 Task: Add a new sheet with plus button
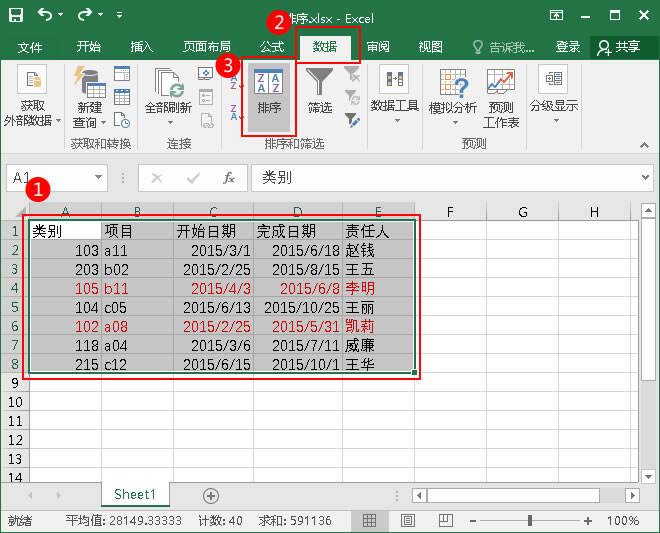tap(210, 496)
